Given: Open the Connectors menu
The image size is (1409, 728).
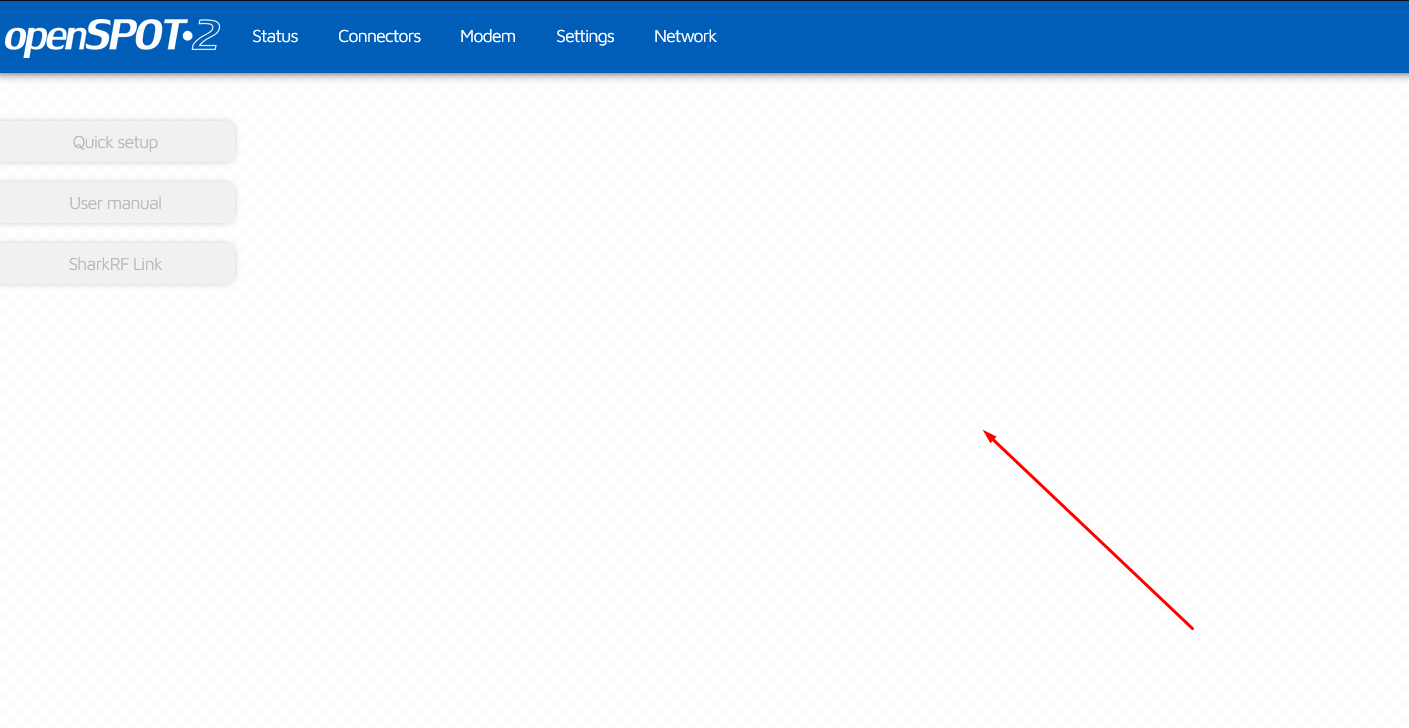Looking at the screenshot, I should (x=379, y=36).
